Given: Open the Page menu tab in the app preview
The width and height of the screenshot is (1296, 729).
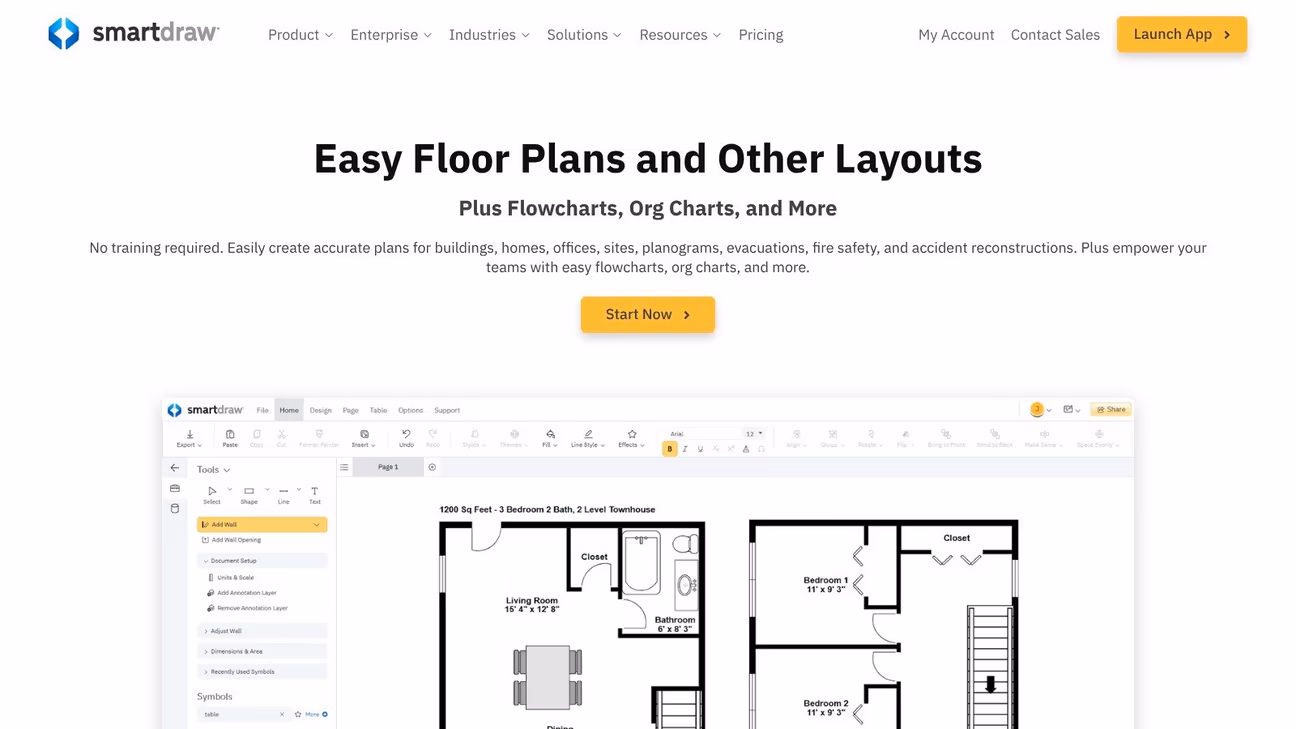Looking at the screenshot, I should coord(350,410).
